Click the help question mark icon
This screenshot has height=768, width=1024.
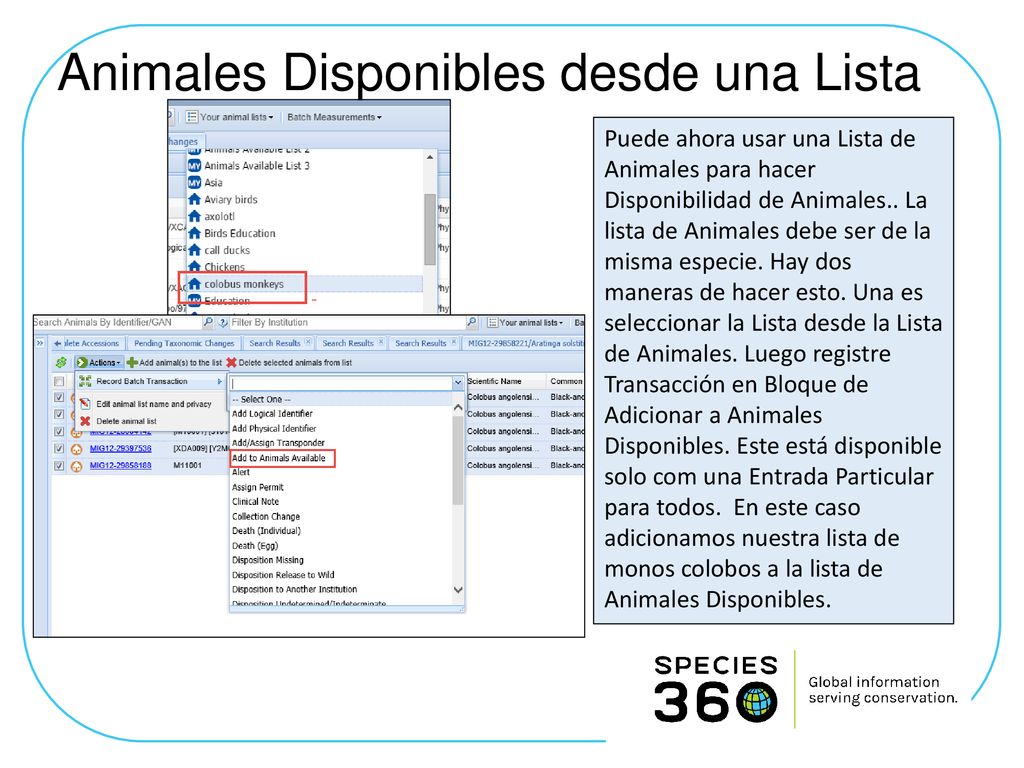(223, 322)
